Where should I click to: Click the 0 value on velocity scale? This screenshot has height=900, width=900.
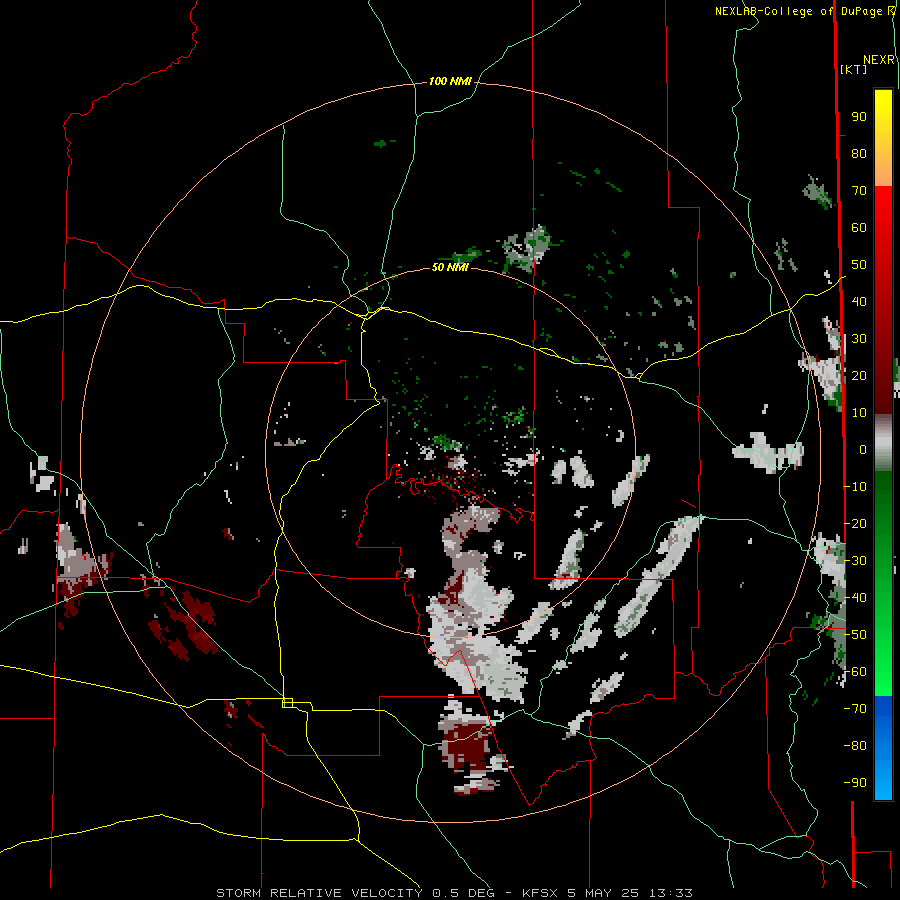click(x=863, y=450)
